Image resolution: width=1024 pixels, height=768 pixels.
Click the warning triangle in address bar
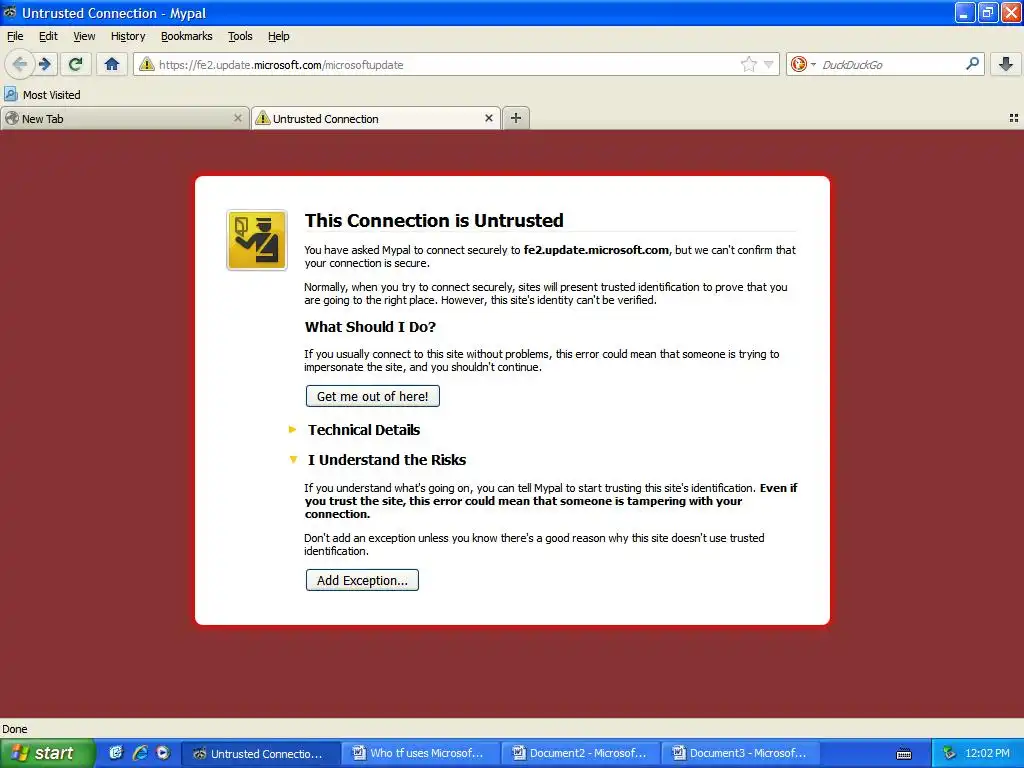click(x=147, y=64)
